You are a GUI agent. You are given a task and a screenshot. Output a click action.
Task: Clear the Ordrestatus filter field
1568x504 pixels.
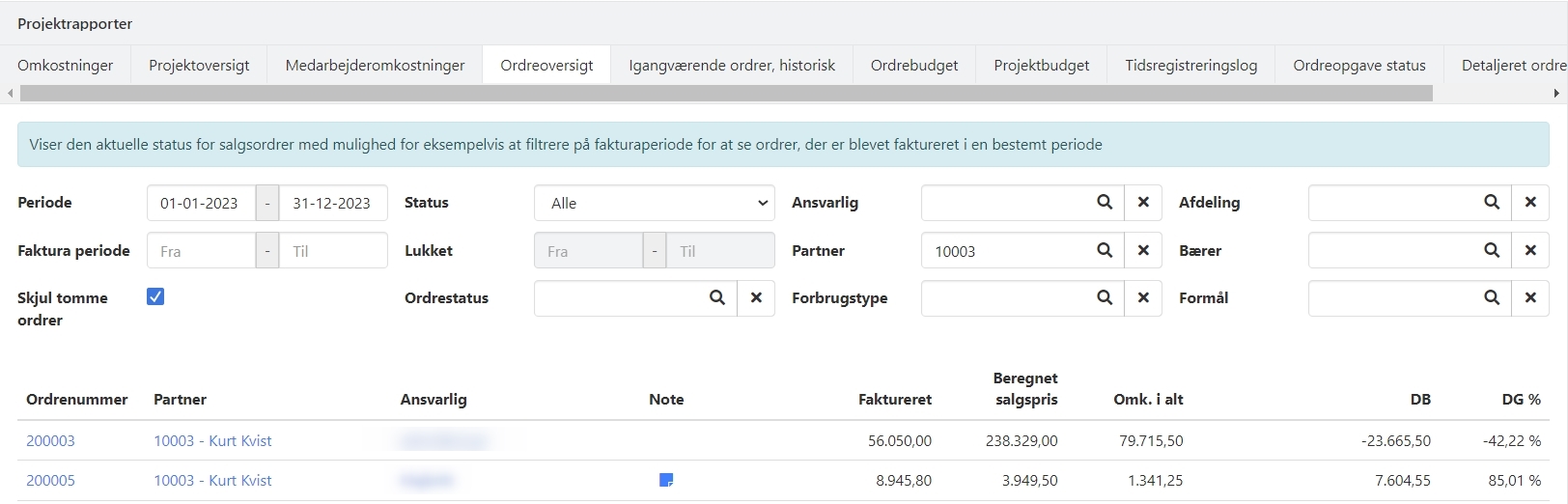coord(756,298)
